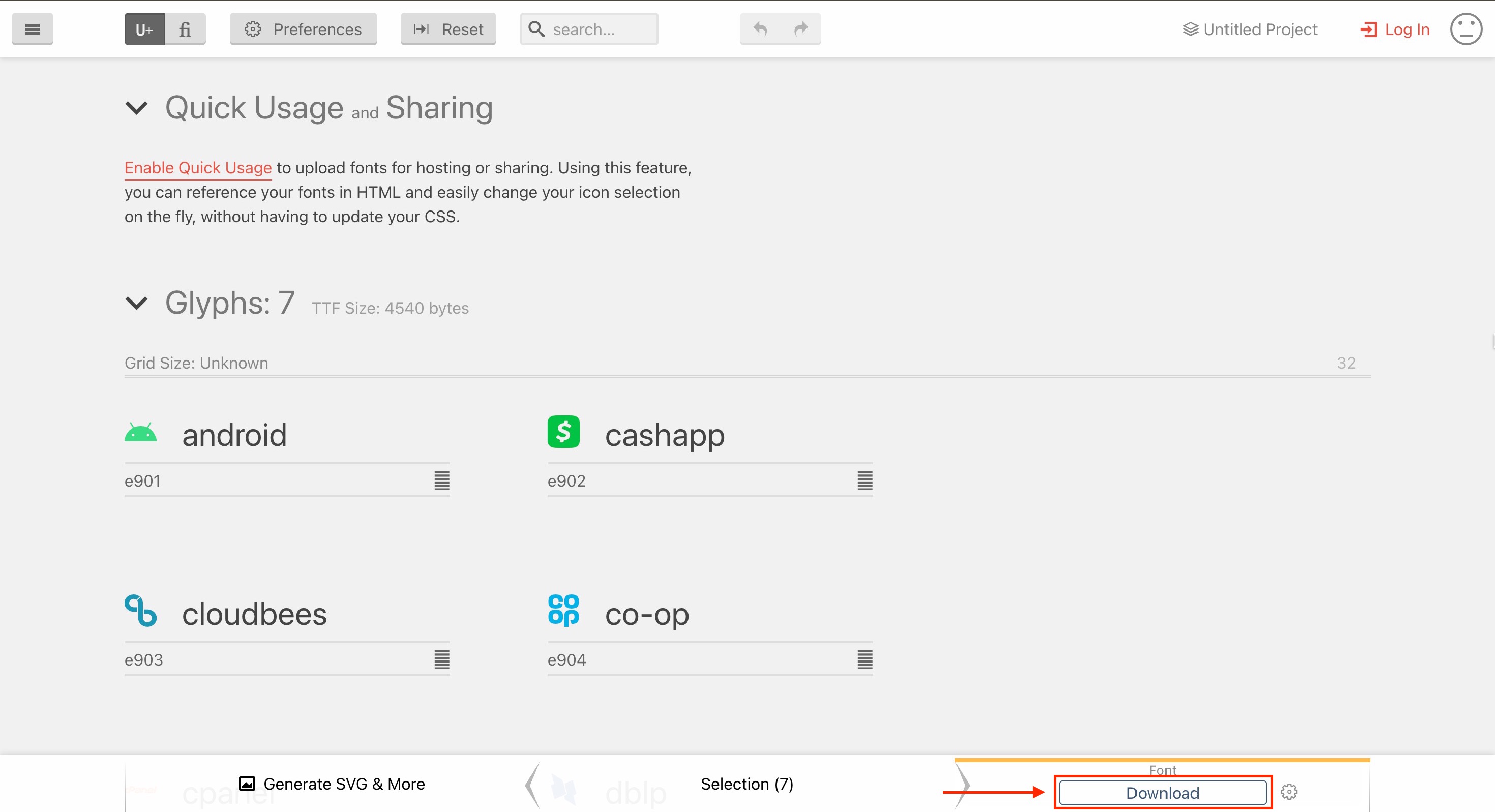Click the Log In link
Screen dimensions: 1495x812
pos(1395,29)
